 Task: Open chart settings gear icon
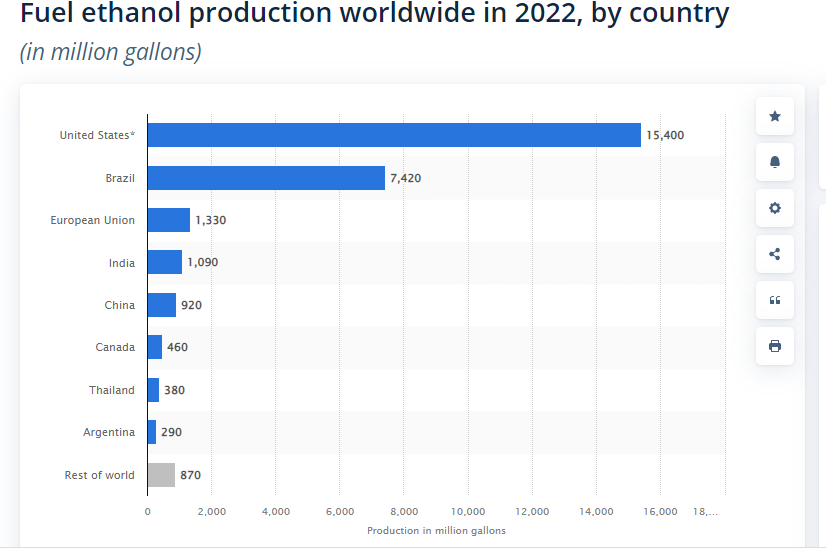[774, 208]
